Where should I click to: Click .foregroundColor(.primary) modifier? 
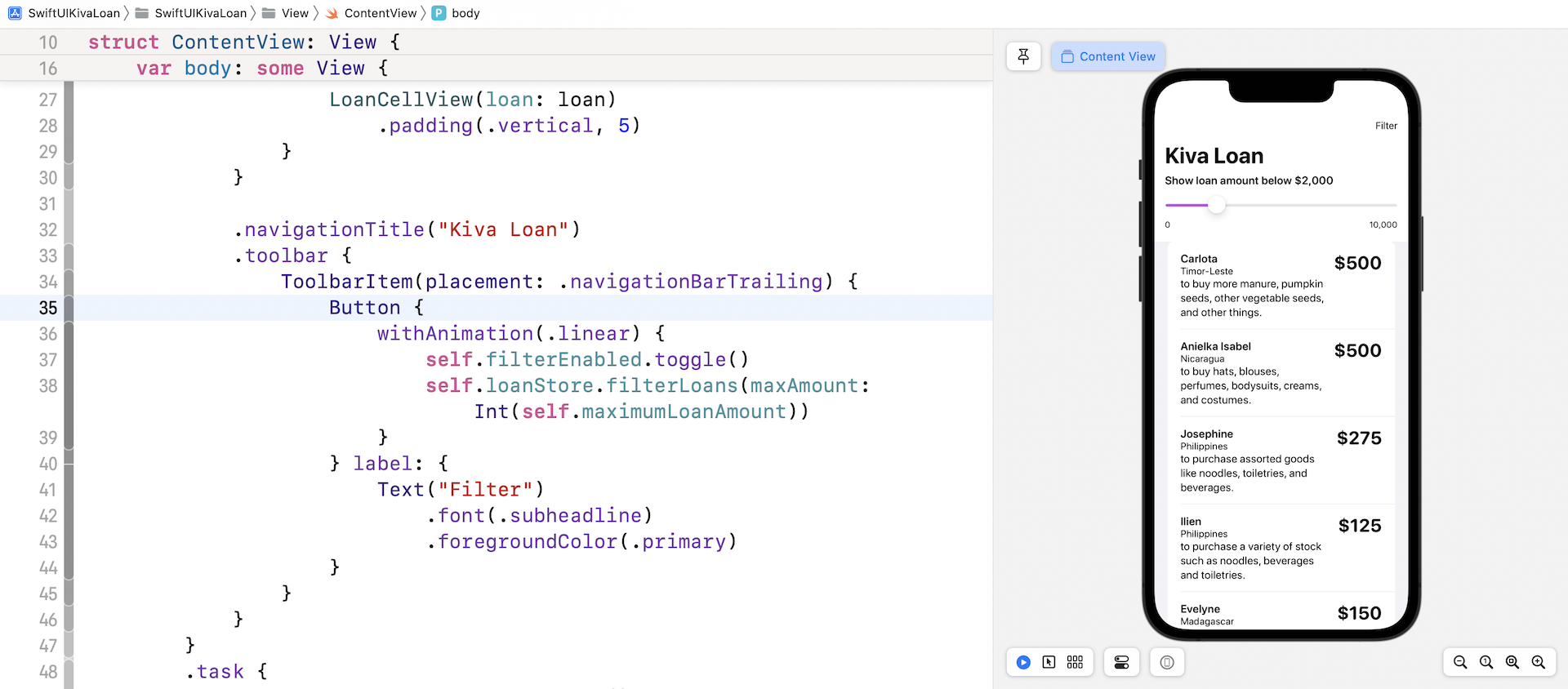[581, 542]
